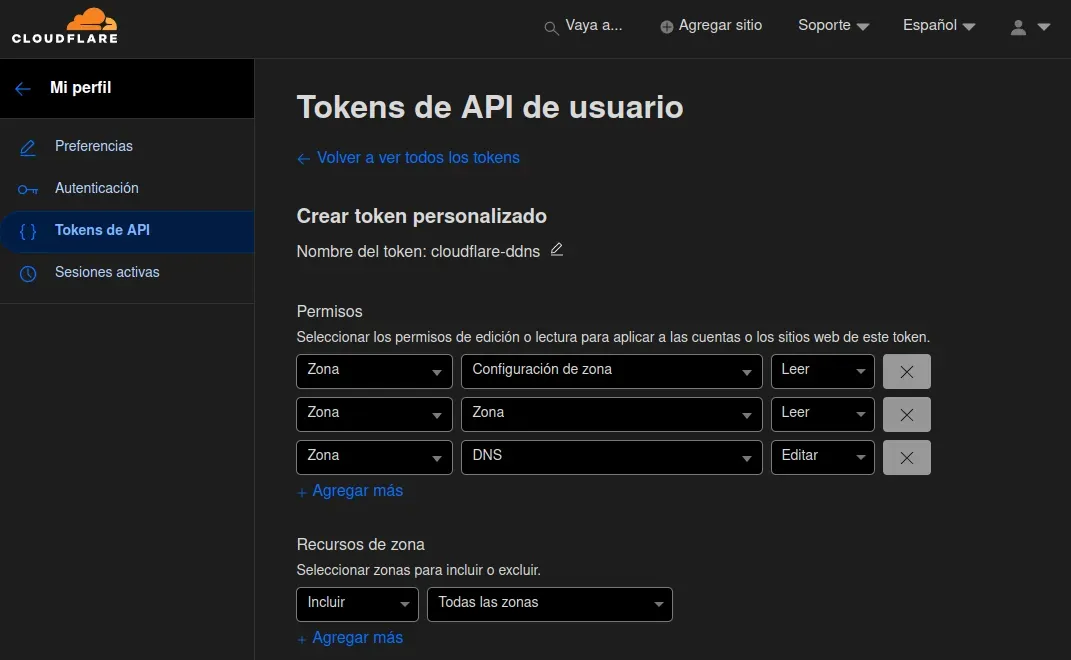Expand the Incluir dropdown

coord(357,604)
